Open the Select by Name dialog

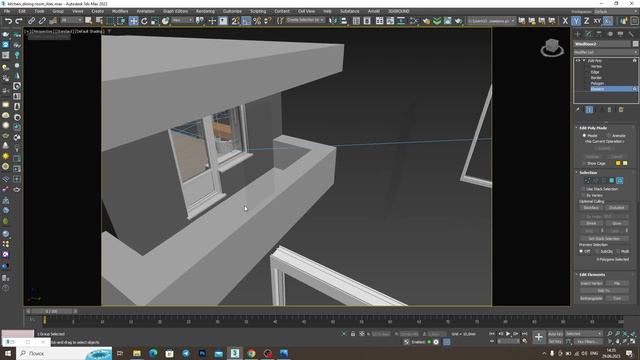[99, 21]
